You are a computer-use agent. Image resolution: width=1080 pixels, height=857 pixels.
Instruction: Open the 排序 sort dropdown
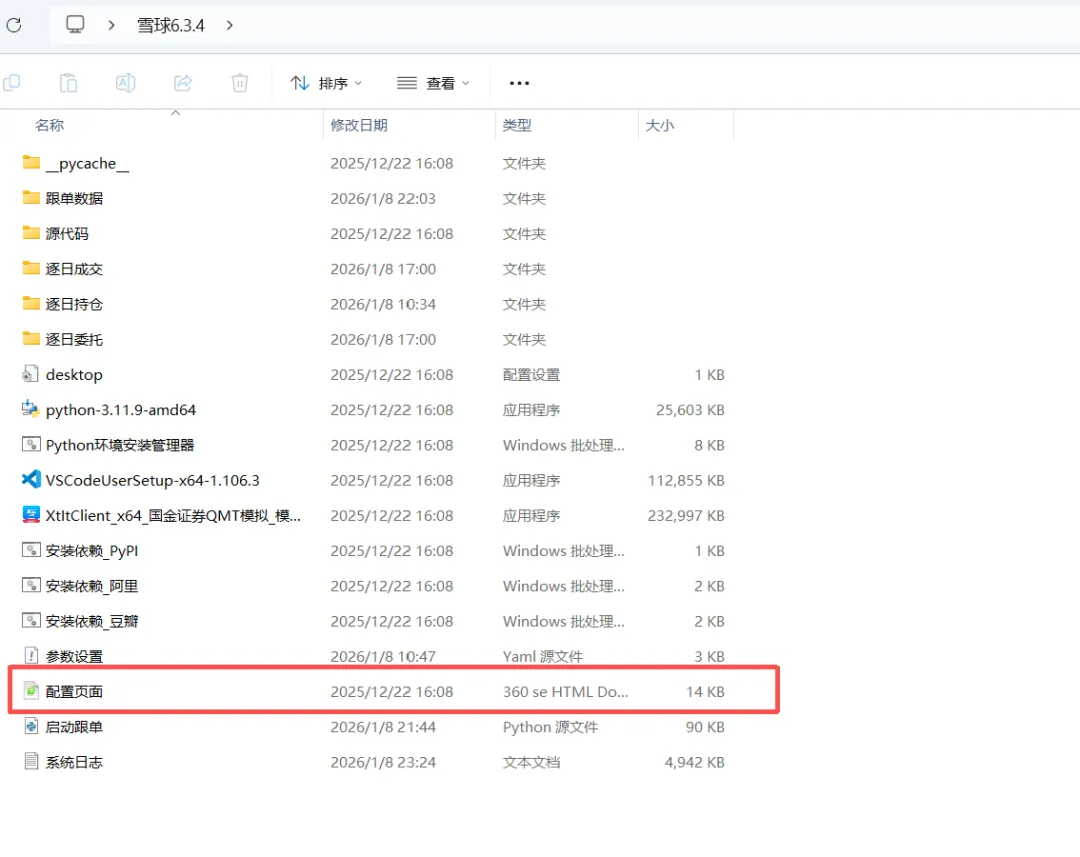[x=326, y=83]
